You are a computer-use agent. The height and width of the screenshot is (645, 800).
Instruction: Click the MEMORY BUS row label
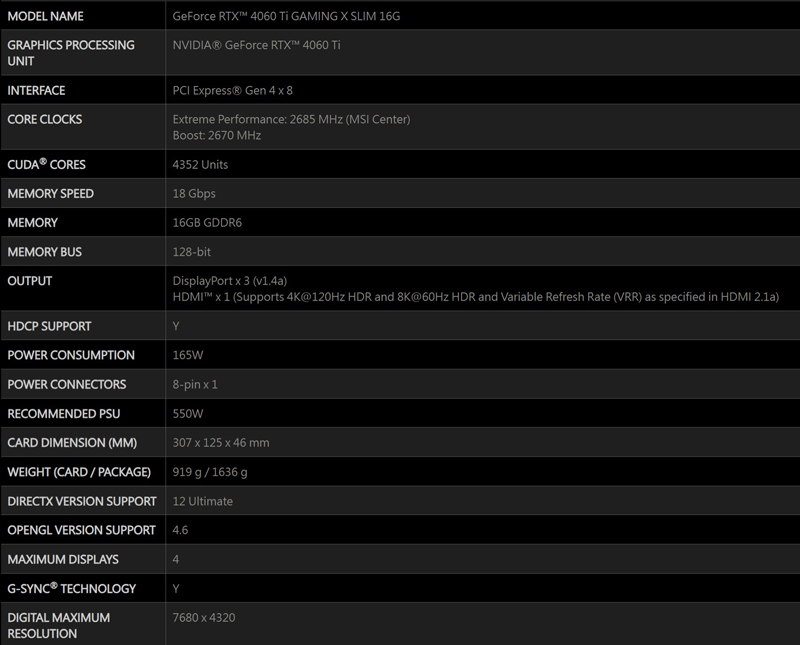45,252
